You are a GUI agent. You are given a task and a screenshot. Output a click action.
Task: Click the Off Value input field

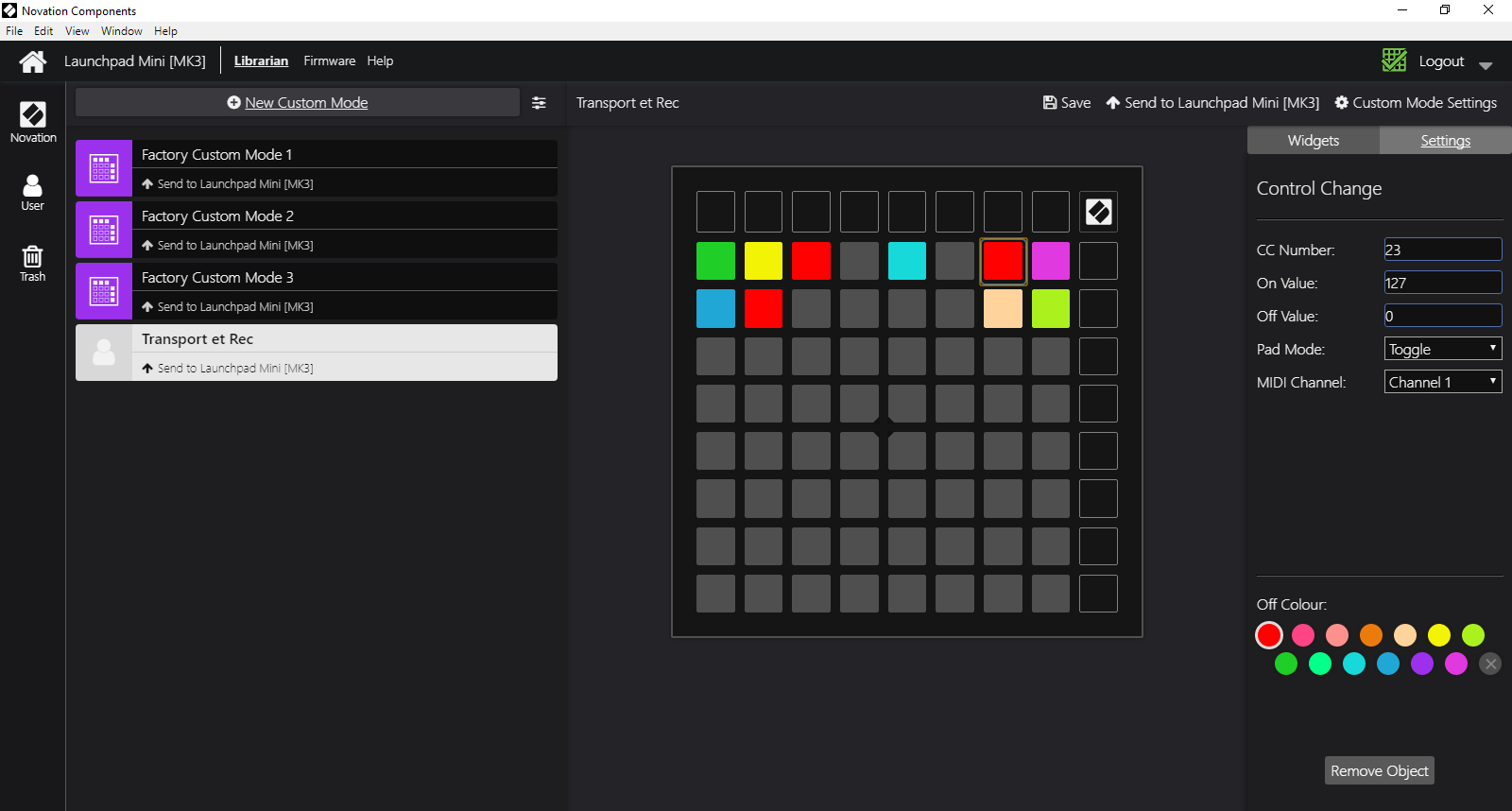[1443, 316]
